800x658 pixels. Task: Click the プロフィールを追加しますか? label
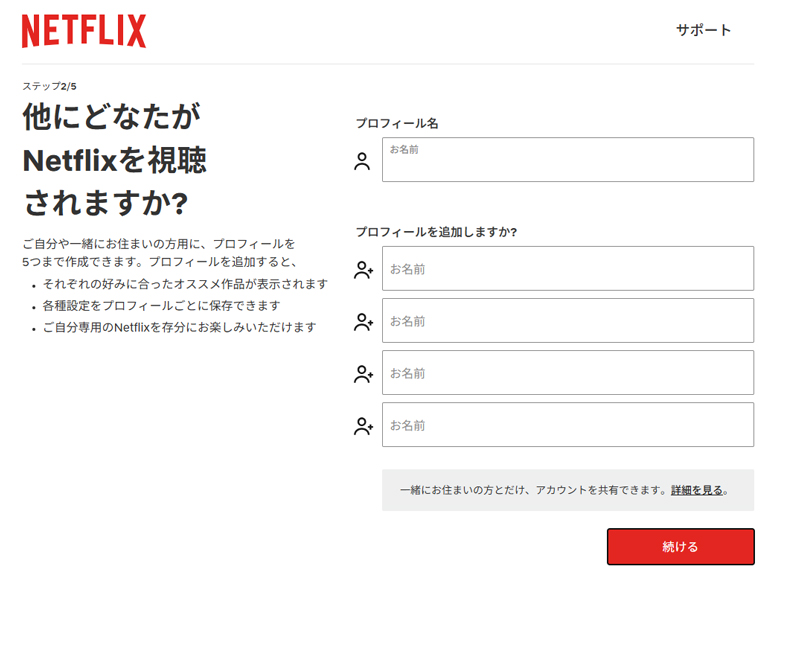coord(436,231)
